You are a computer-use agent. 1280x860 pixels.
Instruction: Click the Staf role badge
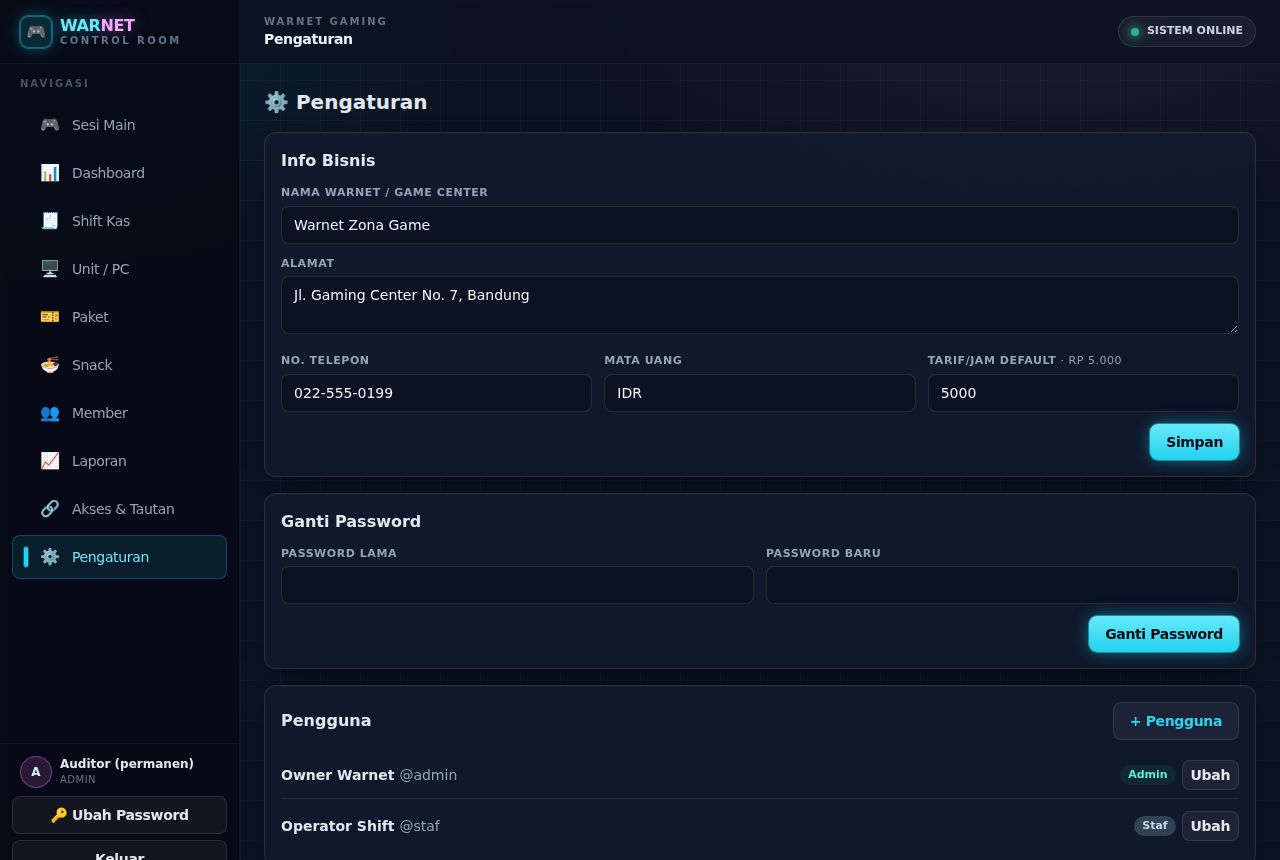click(1155, 826)
